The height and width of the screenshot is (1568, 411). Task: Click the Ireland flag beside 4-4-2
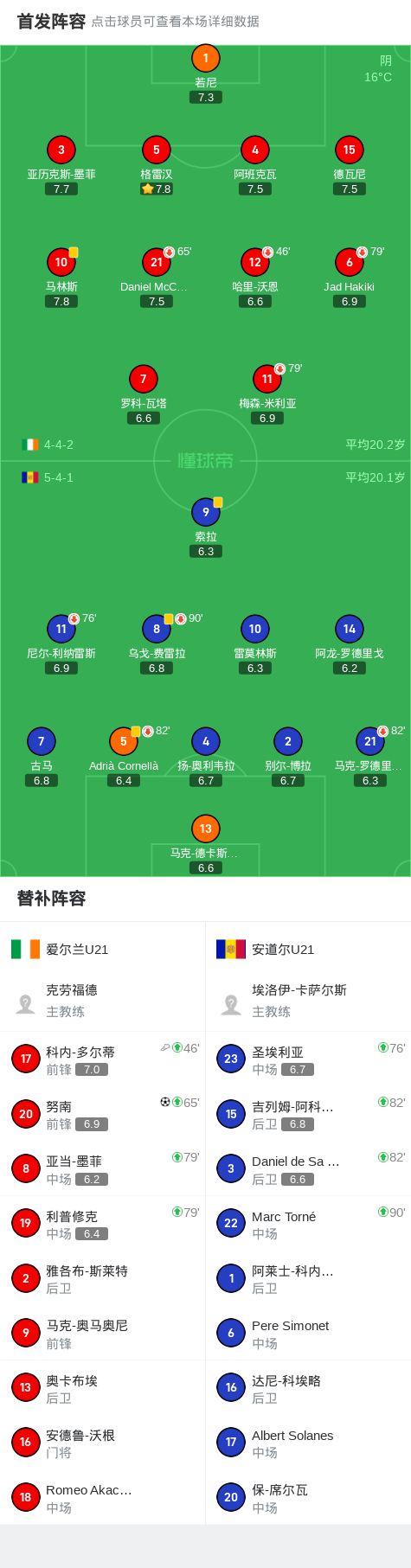click(x=30, y=445)
